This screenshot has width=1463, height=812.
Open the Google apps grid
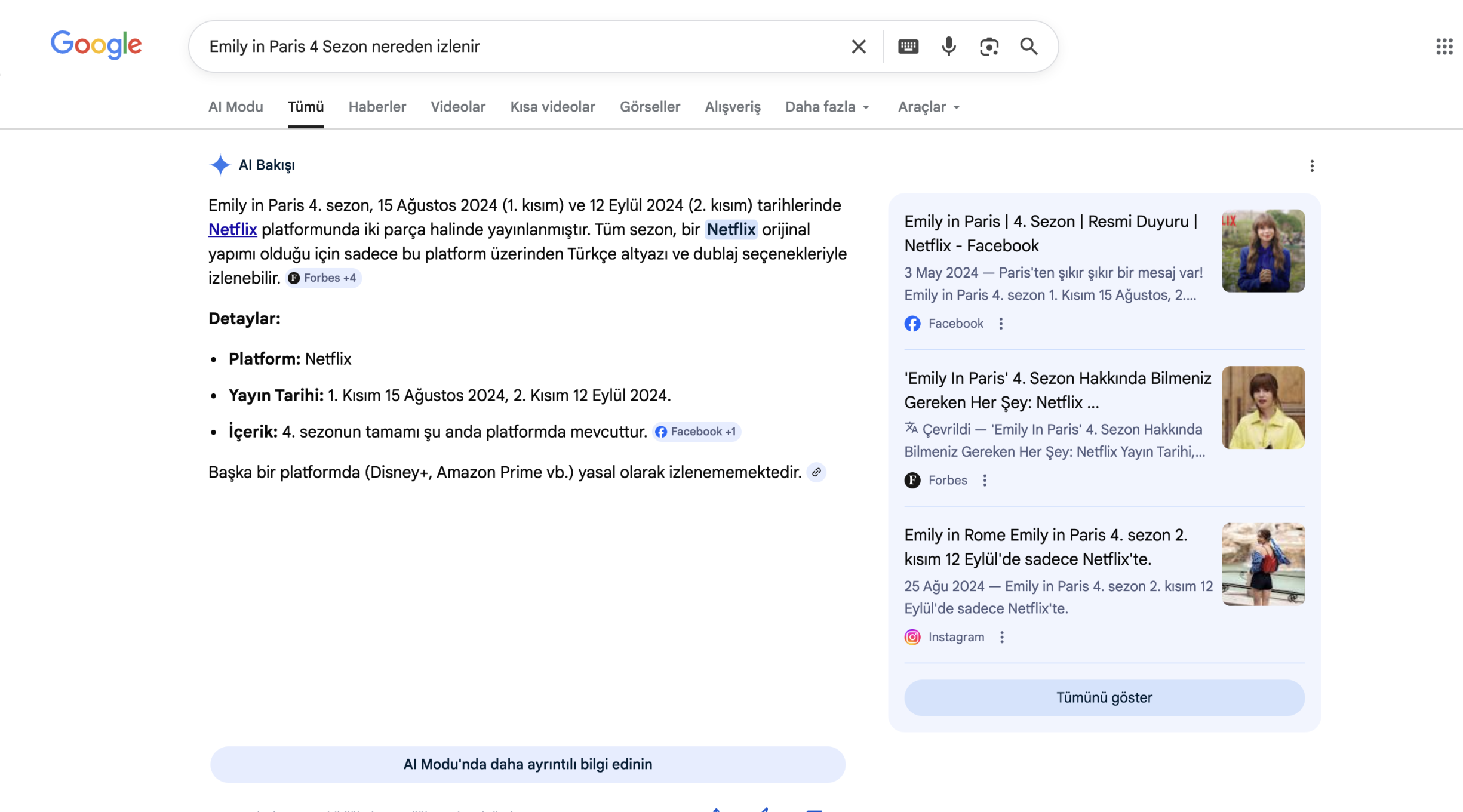click(x=1444, y=47)
